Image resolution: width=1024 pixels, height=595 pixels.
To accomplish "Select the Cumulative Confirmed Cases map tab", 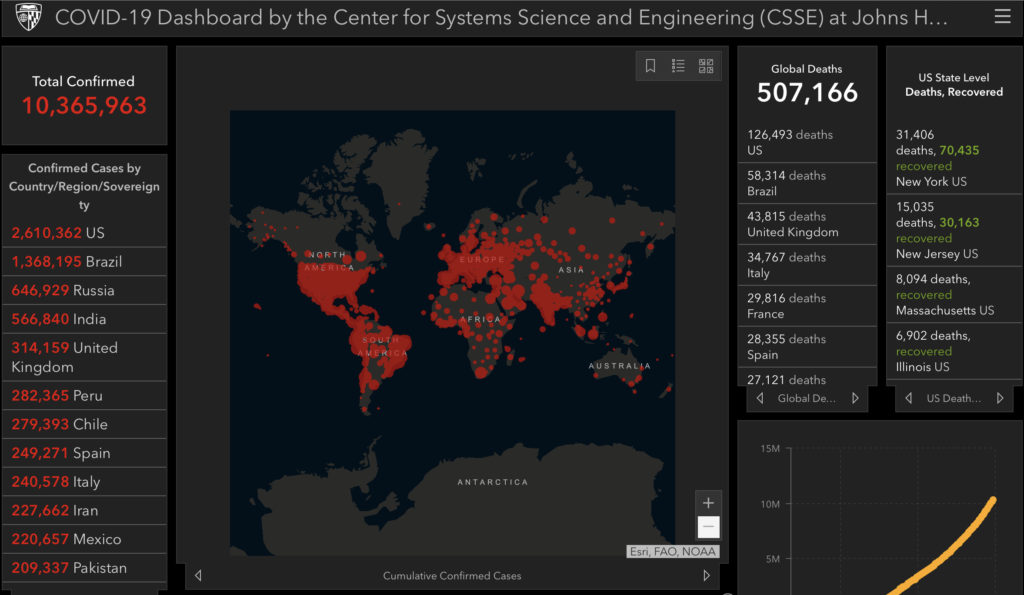I will pos(452,575).
